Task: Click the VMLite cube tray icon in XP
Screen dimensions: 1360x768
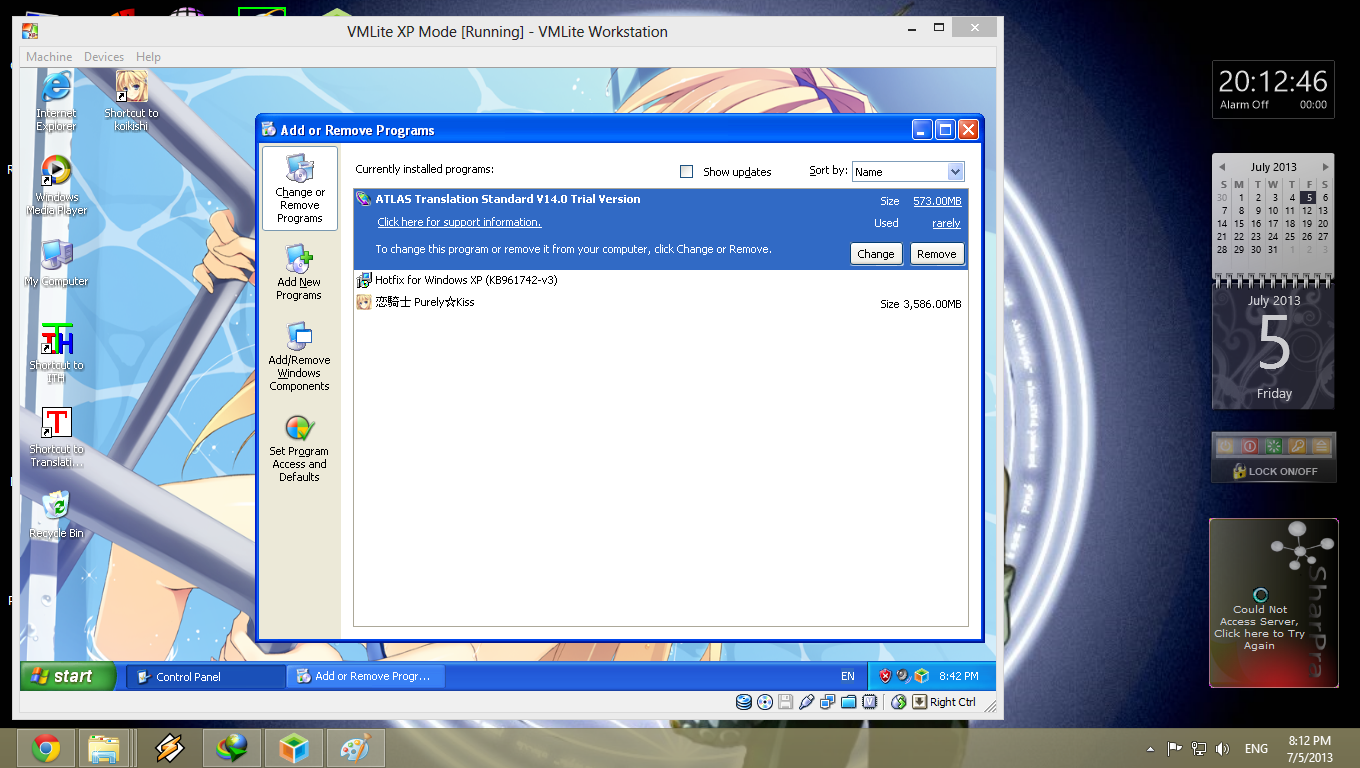Action: point(921,676)
